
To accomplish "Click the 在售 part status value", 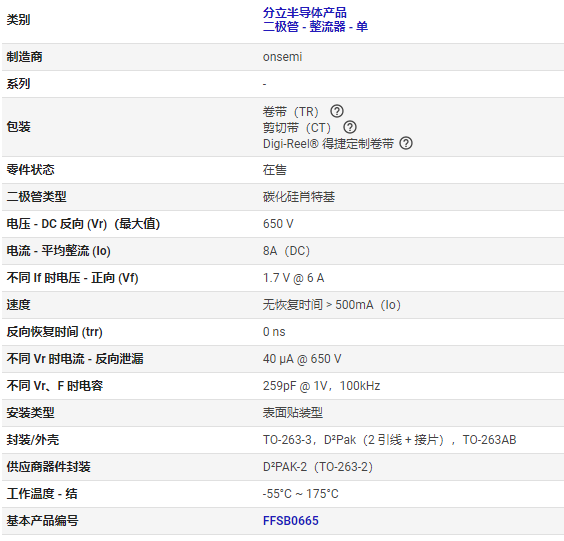I will click(275, 170).
